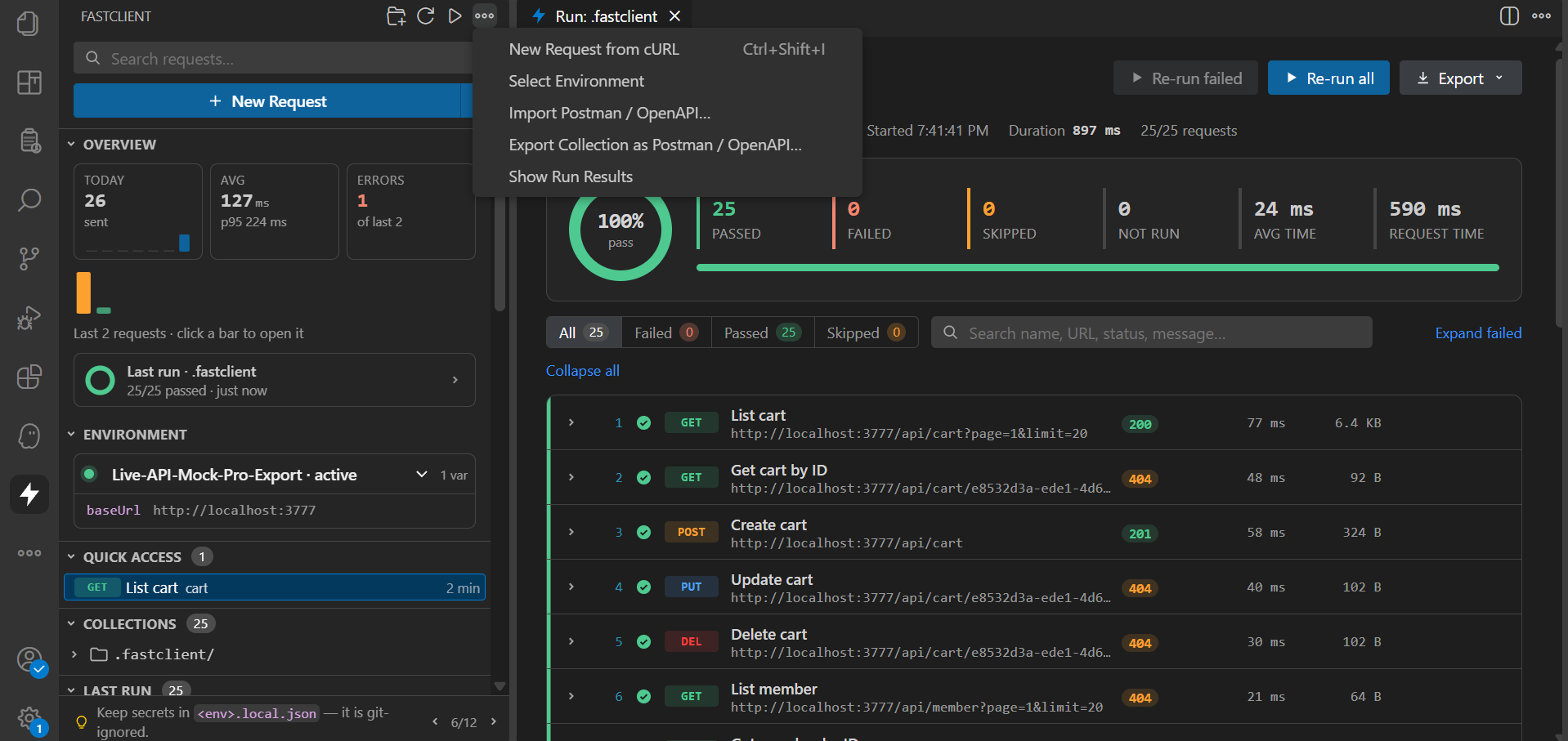Select the FastClient lightning bolt icon
The height and width of the screenshot is (741, 1568).
click(29, 493)
